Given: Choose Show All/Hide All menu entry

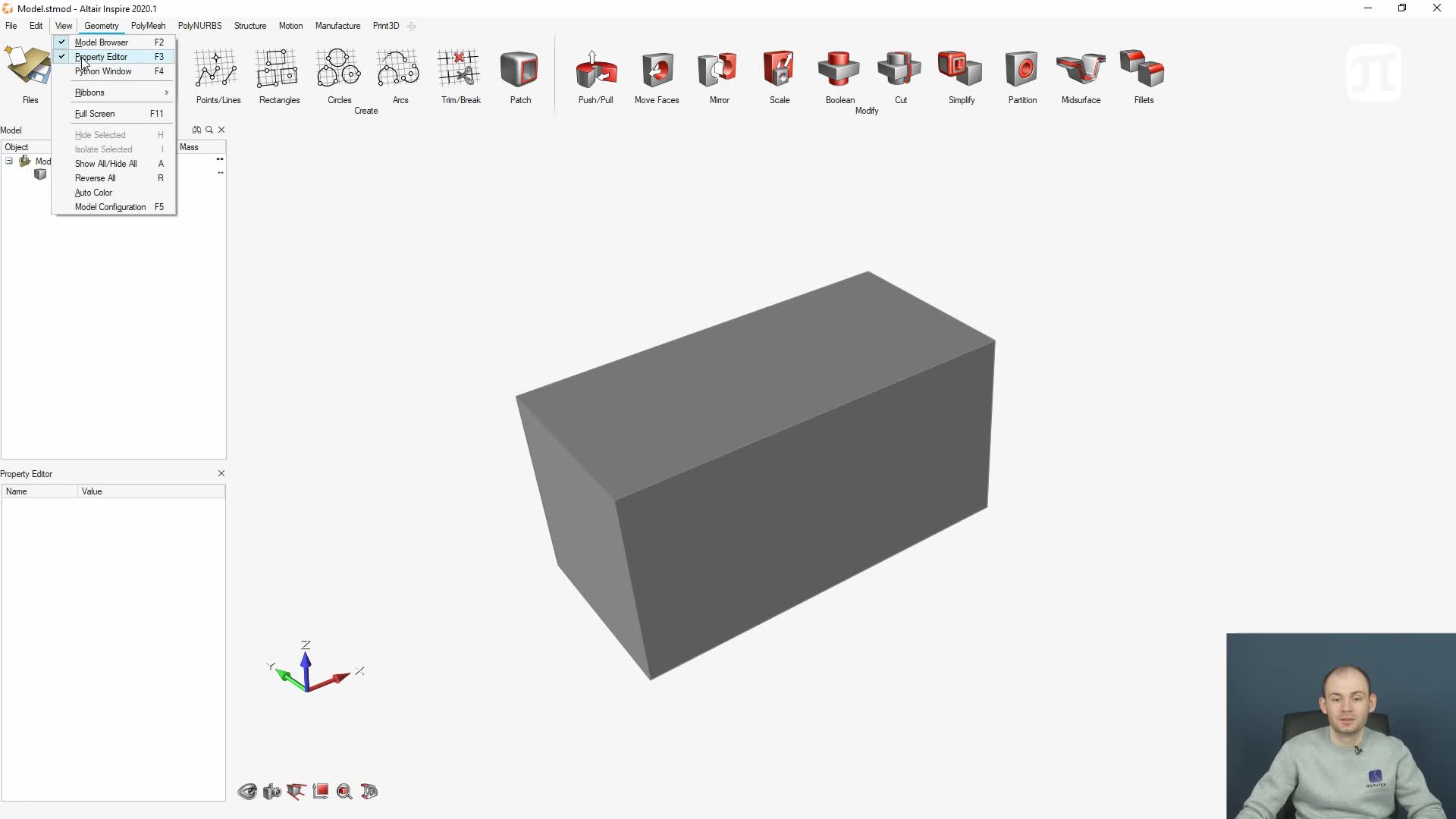Looking at the screenshot, I should 114,164.
